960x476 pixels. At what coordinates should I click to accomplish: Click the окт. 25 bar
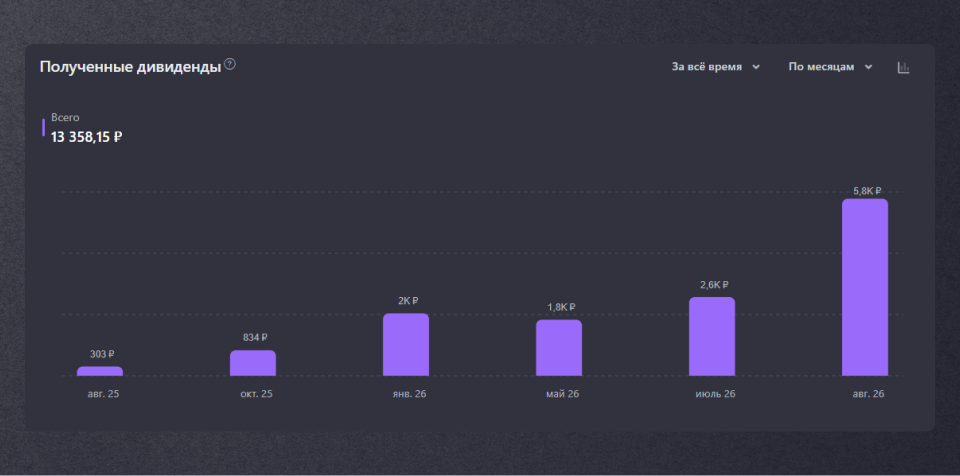pos(253,363)
